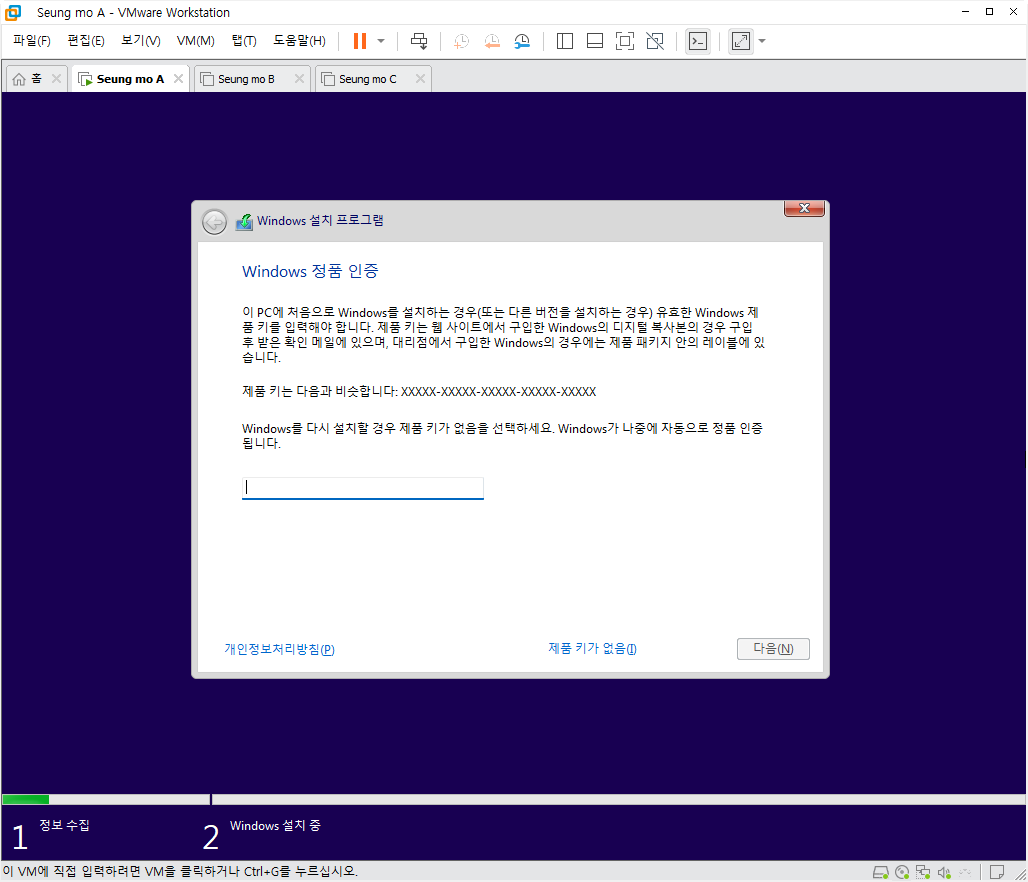Expand the power options dropdown arrow
Viewport: 1028px width, 882px height.
click(x=381, y=41)
